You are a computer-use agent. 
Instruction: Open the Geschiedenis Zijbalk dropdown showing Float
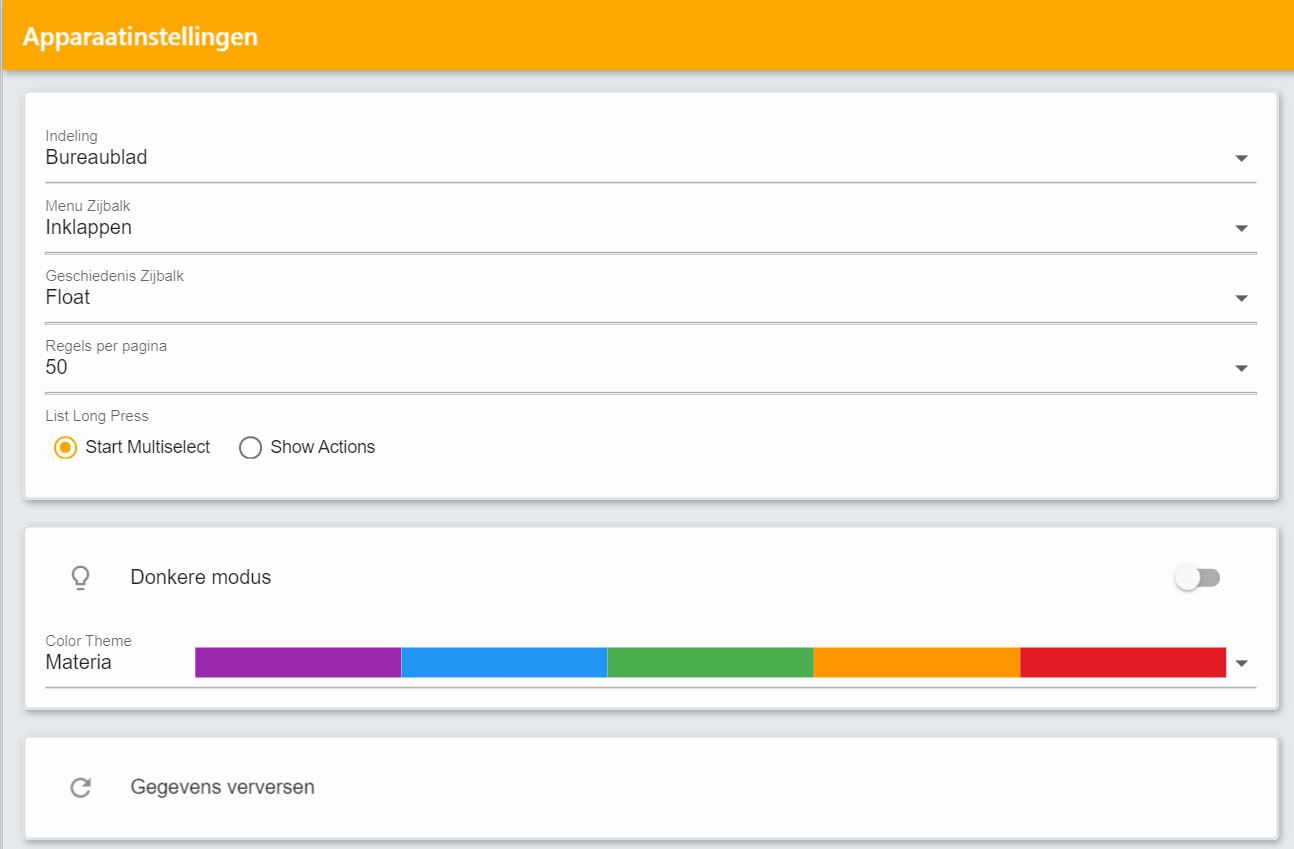[x=400, y=297]
